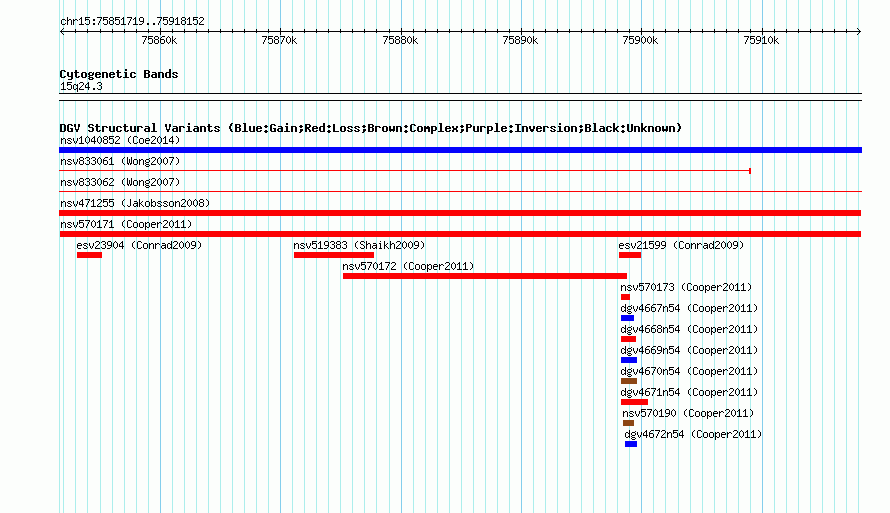Click the blue dgv4667n54 gain bar
Image resolution: width=890 pixels, height=513 pixels.
tap(627, 318)
